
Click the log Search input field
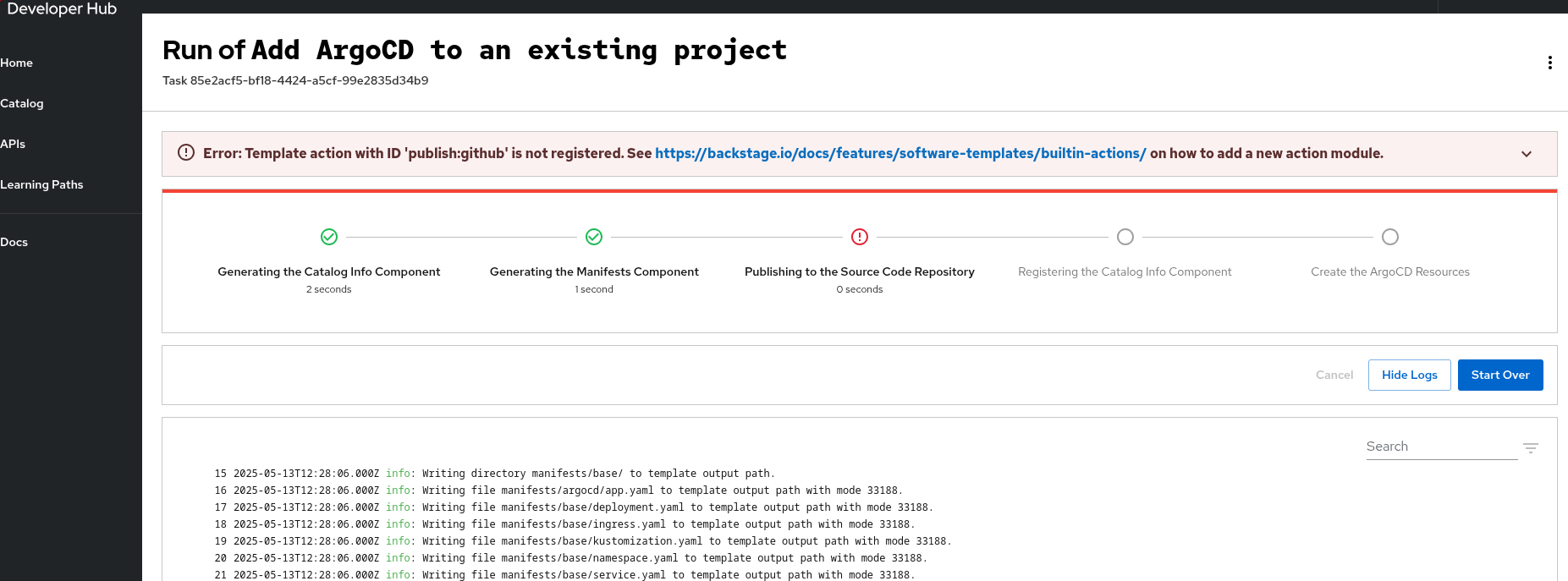point(1440,447)
